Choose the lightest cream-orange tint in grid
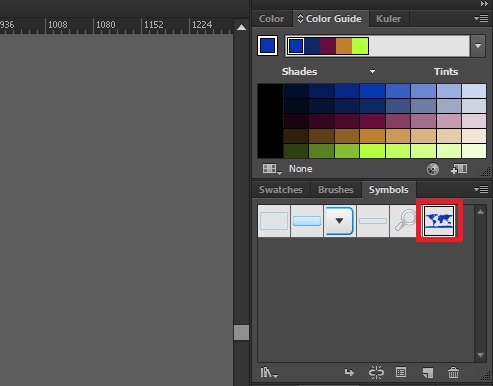 (x=474, y=136)
